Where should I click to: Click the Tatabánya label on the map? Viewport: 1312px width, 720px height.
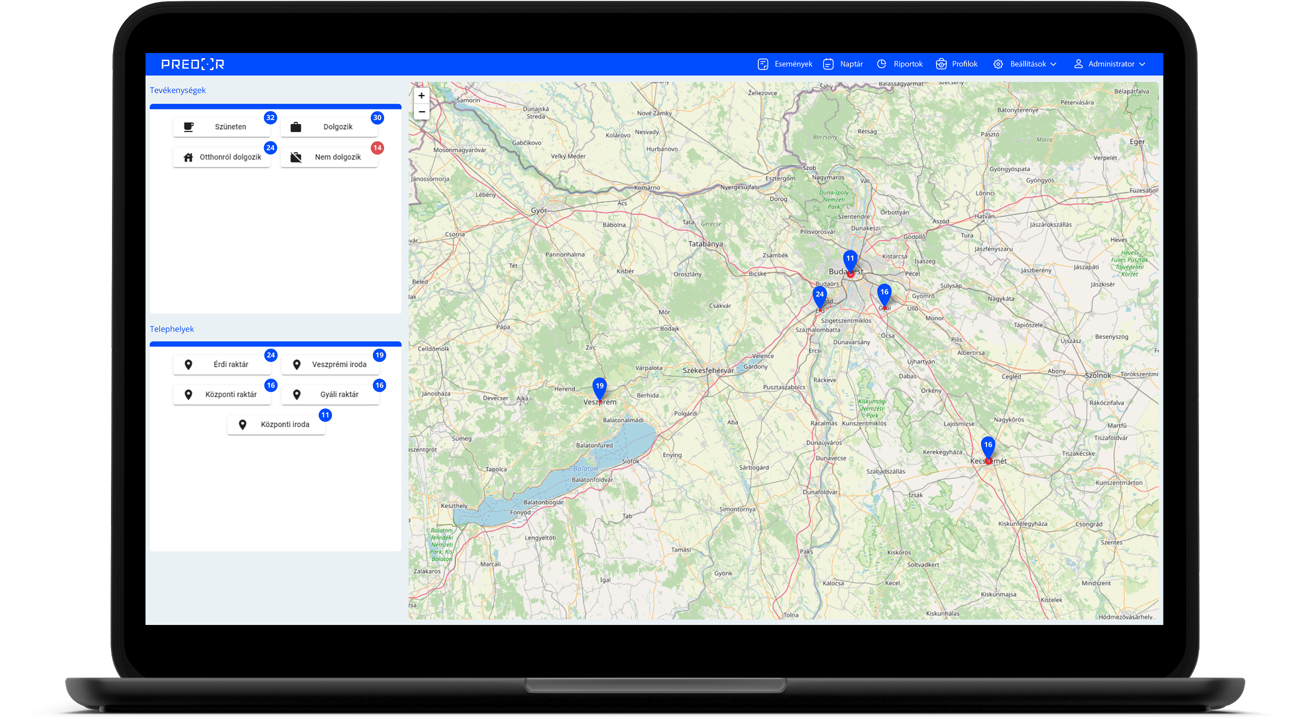pos(705,244)
